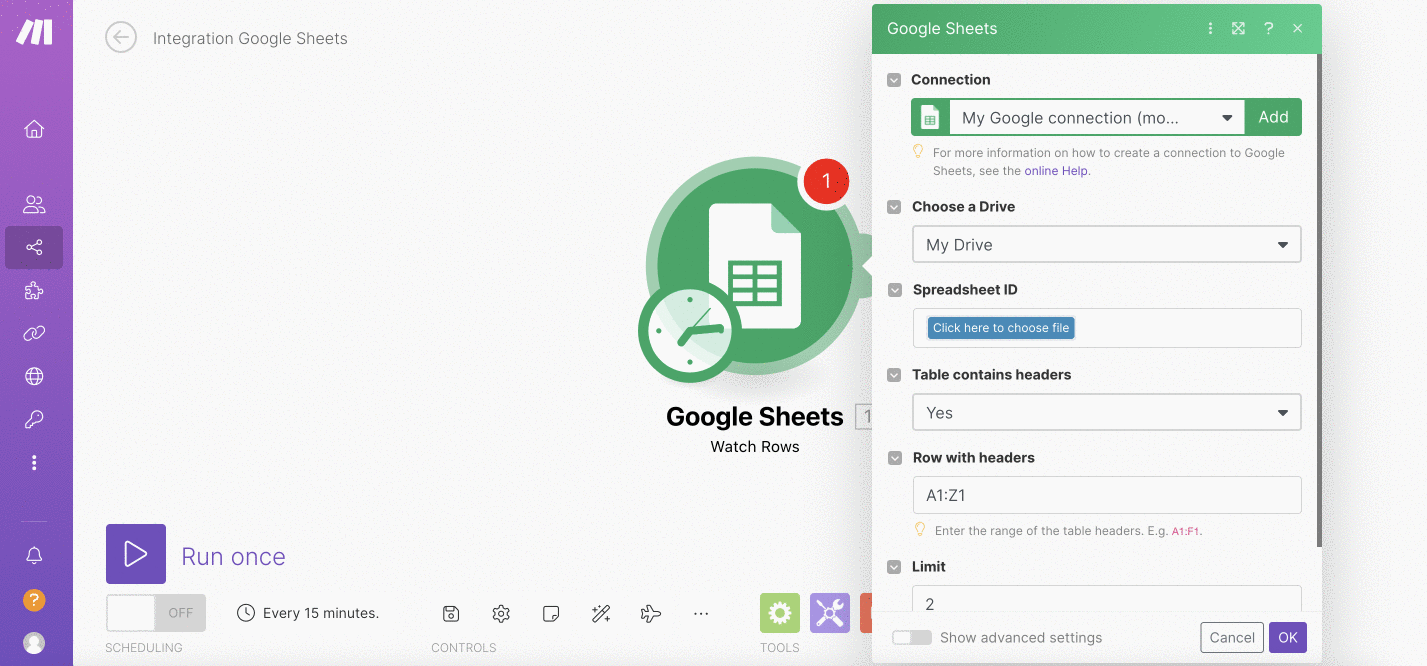Toggle Show advanced settings switch
This screenshot has height=666, width=1427.
tap(911, 638)
